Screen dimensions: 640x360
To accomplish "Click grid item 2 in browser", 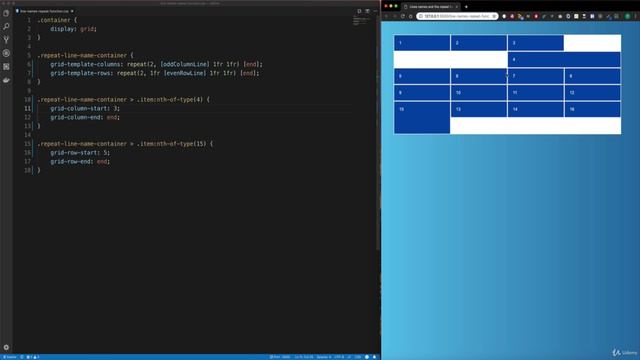I will pos(478,43).
